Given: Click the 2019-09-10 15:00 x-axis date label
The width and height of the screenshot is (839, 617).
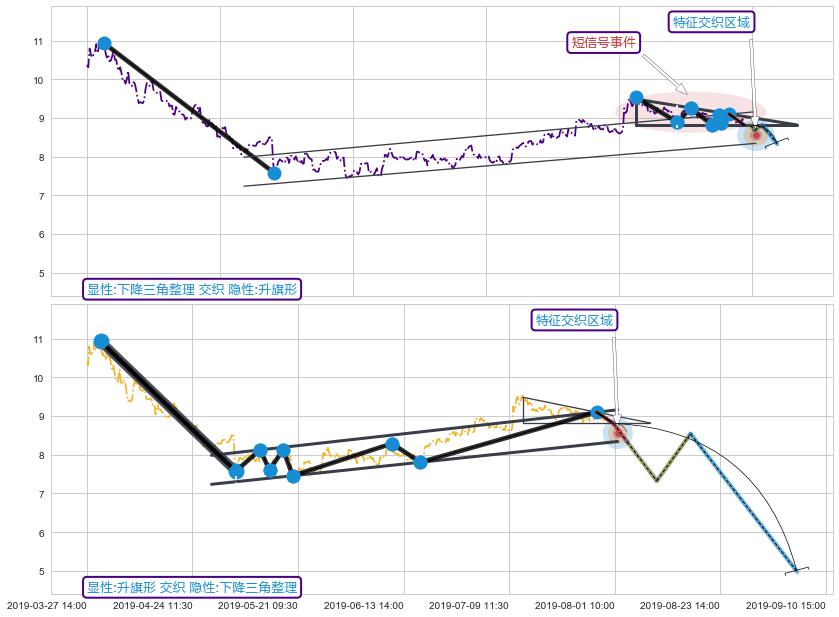Looking at the screenshot, I should 786,605.
